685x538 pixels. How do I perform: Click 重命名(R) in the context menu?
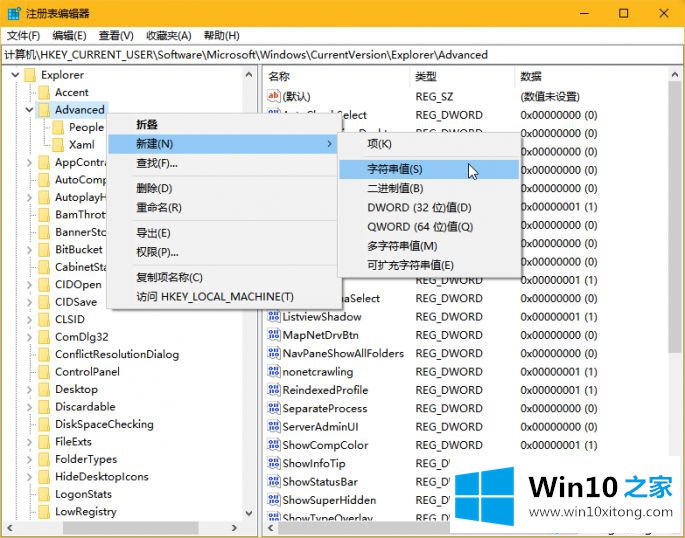point(223,207)
